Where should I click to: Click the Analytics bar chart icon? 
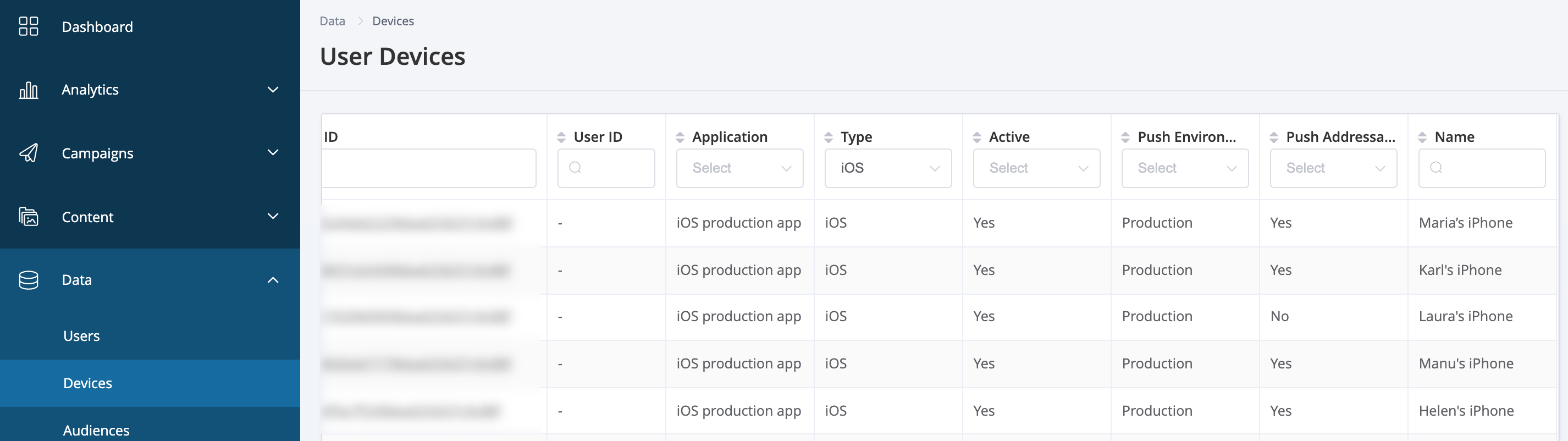click(28, 90)
